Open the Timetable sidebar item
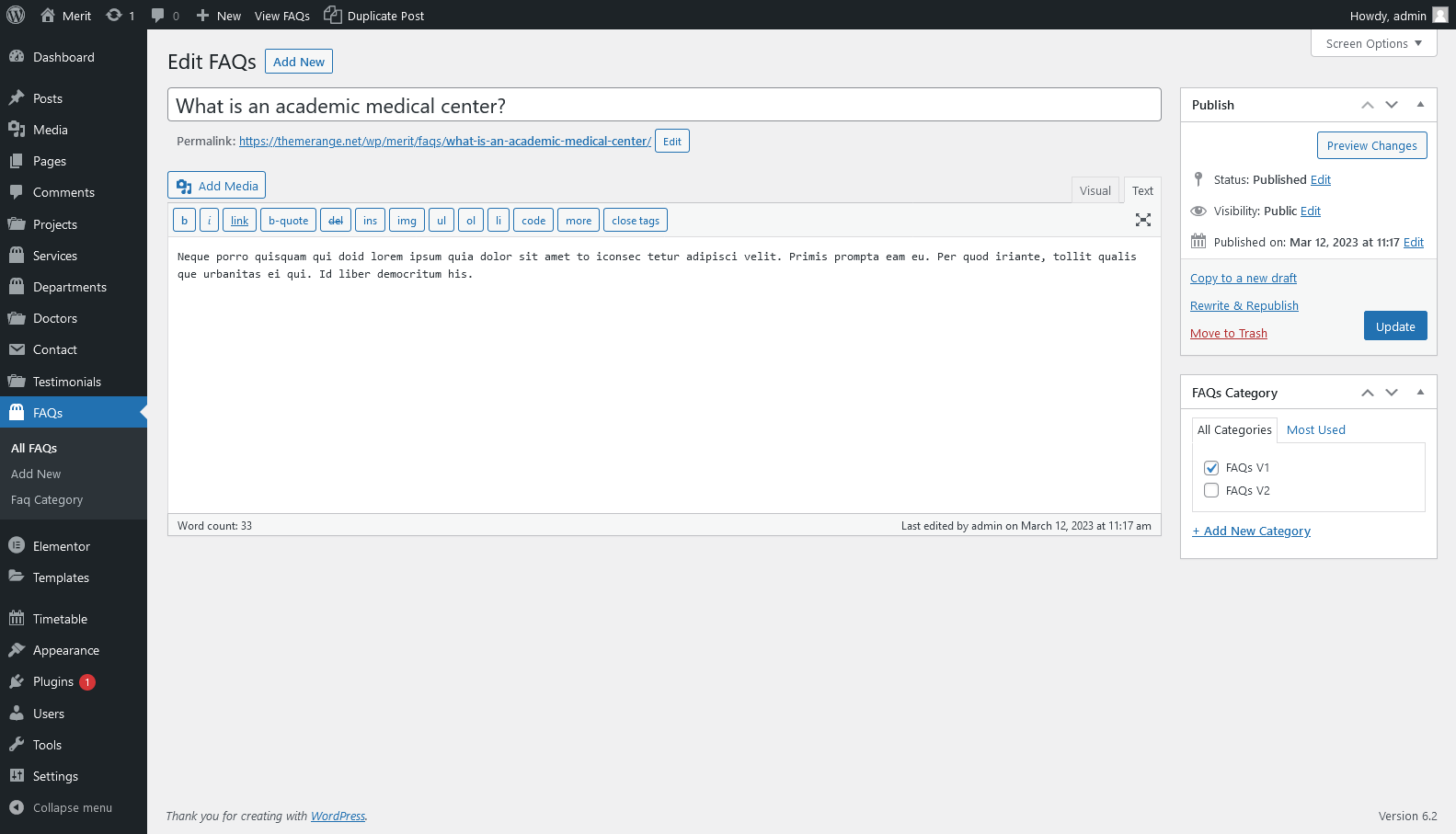The image size is (1456, 834). pyautogui.click(x=60, y=619)
